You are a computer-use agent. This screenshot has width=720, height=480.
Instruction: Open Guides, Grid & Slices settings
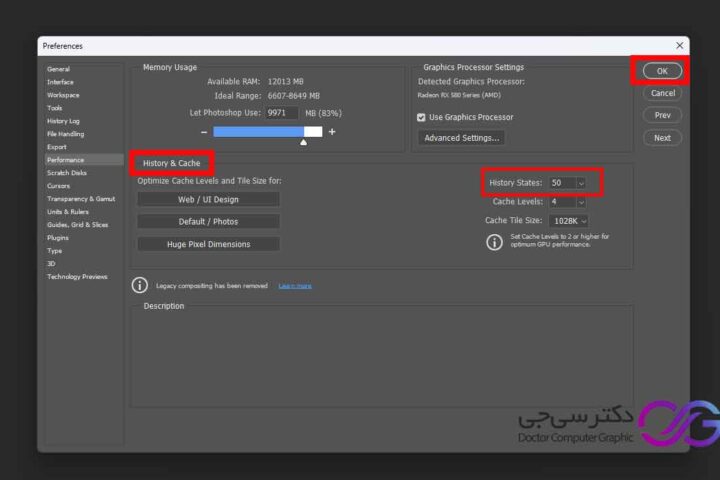point(77,225)
